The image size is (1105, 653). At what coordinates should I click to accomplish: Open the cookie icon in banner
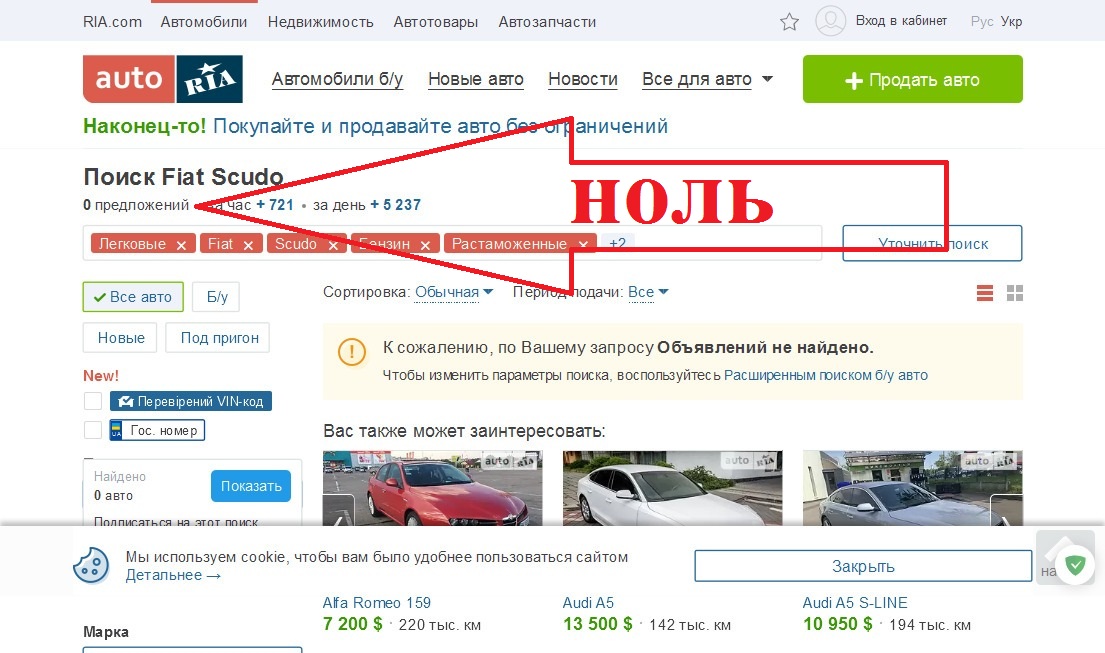coord(92,565)
